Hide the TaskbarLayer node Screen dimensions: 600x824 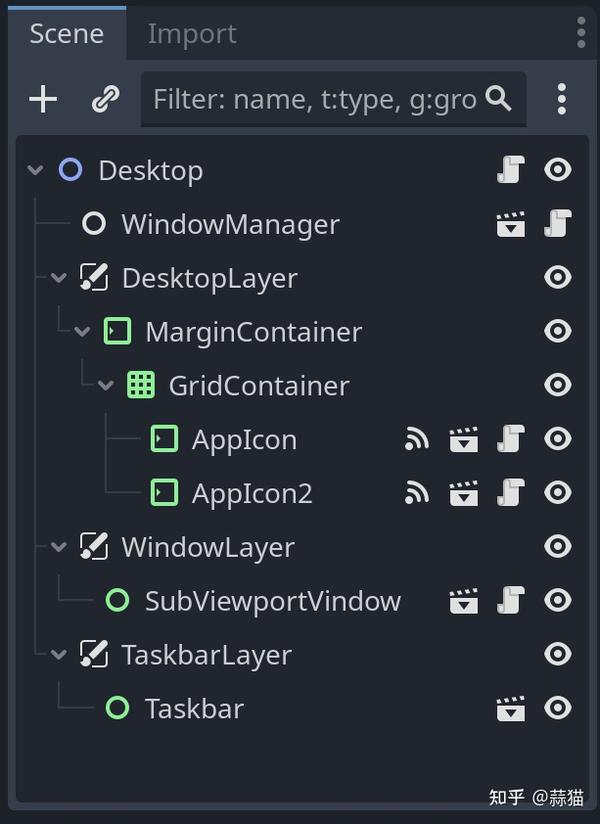coord(557,655)
